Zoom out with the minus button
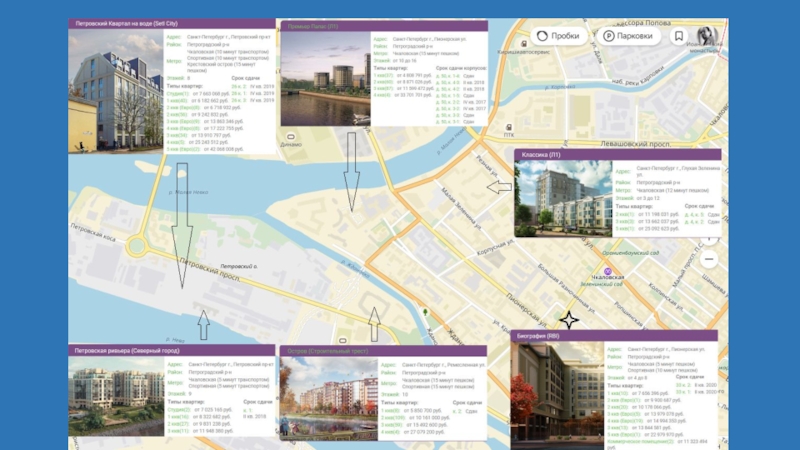This screenshot has width=800, height=450. pos(709,259)
